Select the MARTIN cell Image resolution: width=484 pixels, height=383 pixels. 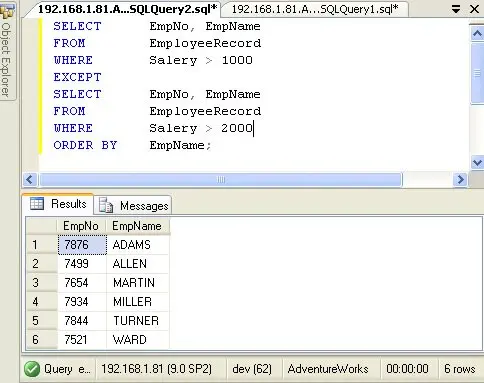(138, 283)
